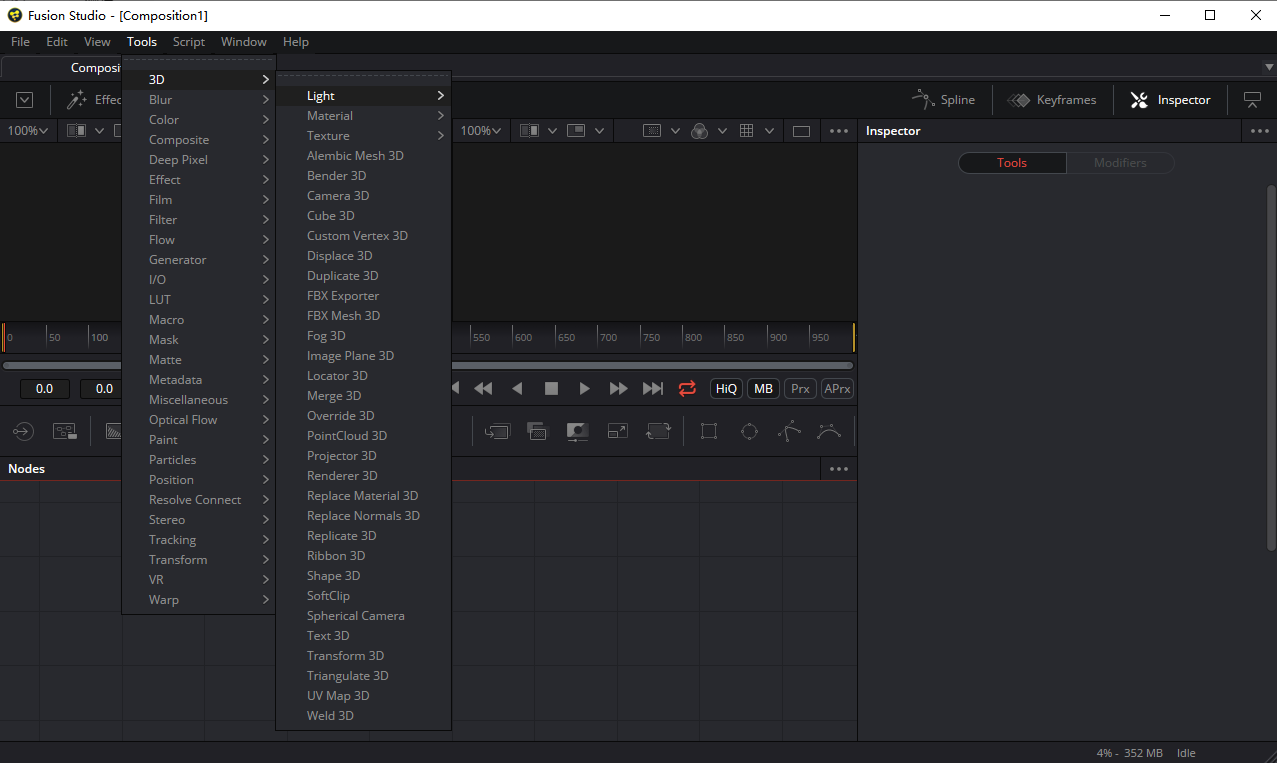Open the right viewer 100% zoom dropdown

point(481,131)
